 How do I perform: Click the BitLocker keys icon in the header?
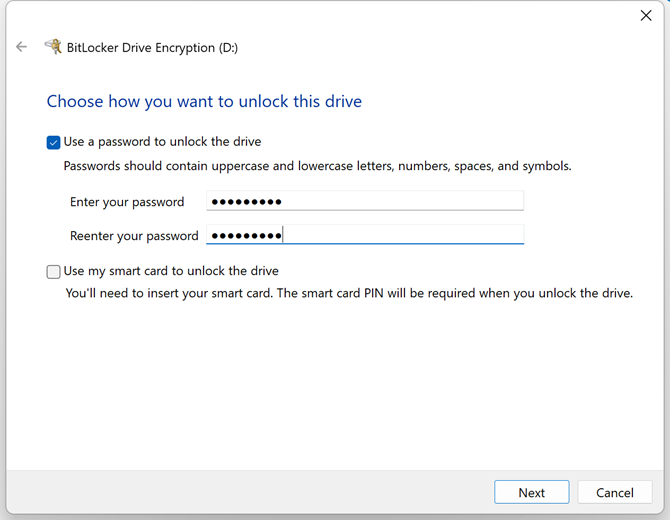(x=53, y=47)
